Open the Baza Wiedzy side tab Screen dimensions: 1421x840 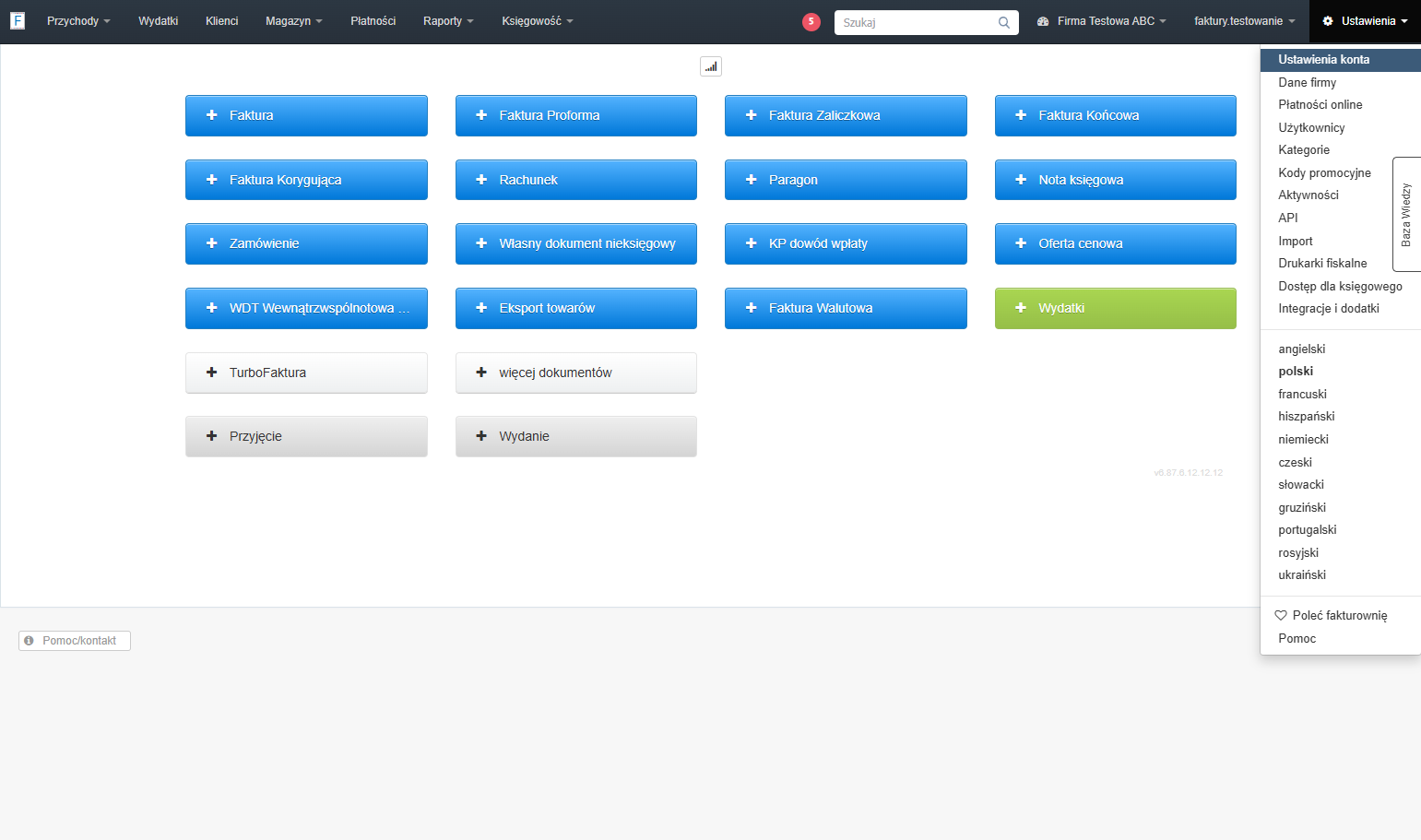(1406, 214)
